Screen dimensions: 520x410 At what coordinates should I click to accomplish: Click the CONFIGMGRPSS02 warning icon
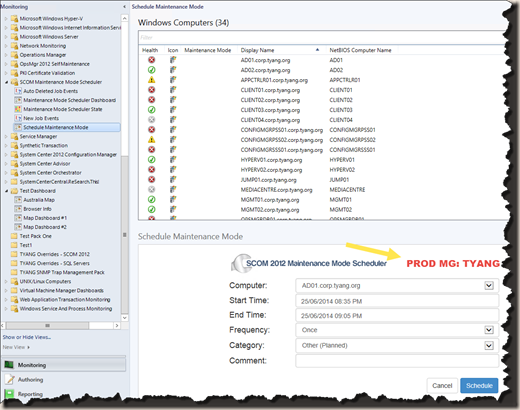point(152,140)
